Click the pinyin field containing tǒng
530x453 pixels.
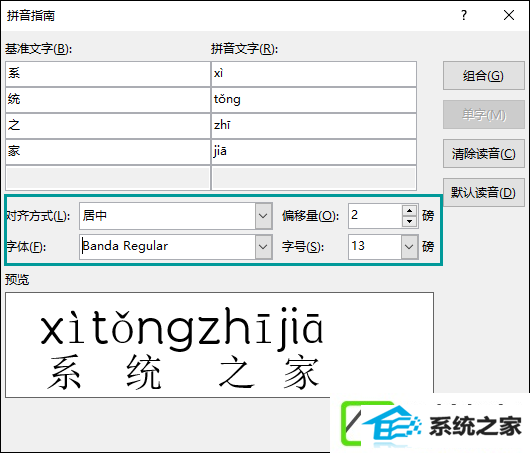[x=314, y=100]
